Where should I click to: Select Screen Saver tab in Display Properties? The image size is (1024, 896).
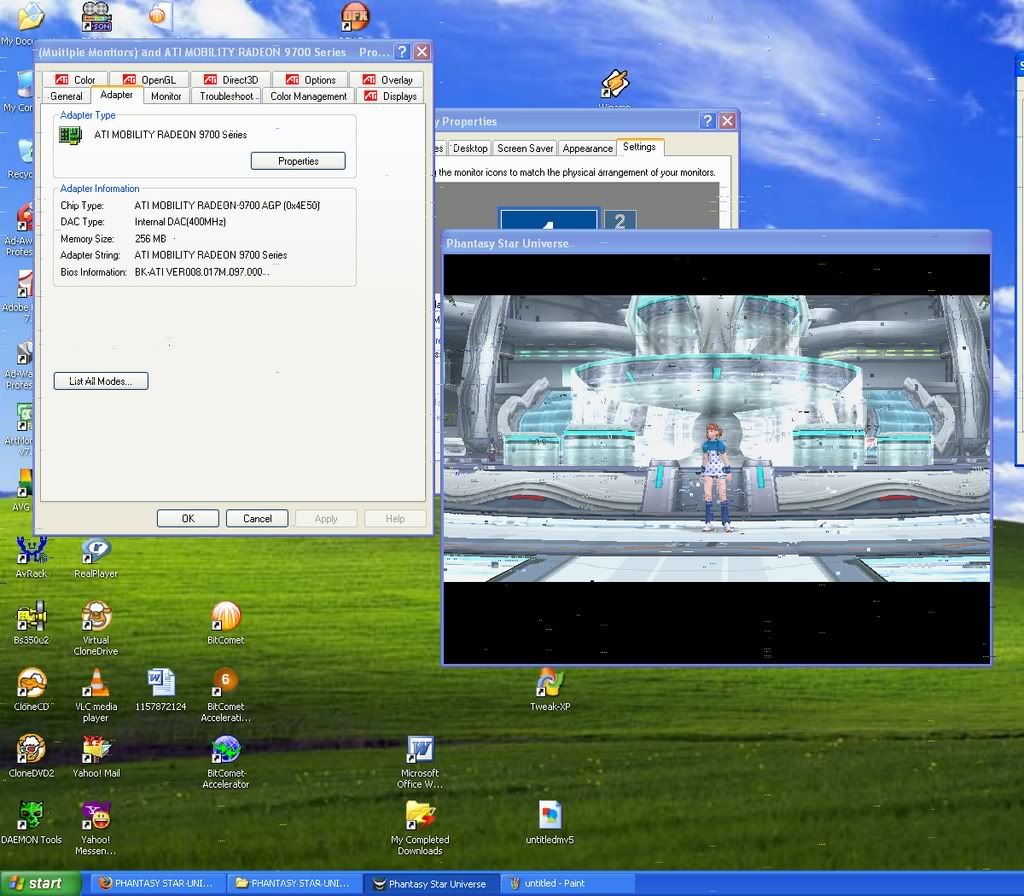525,148
